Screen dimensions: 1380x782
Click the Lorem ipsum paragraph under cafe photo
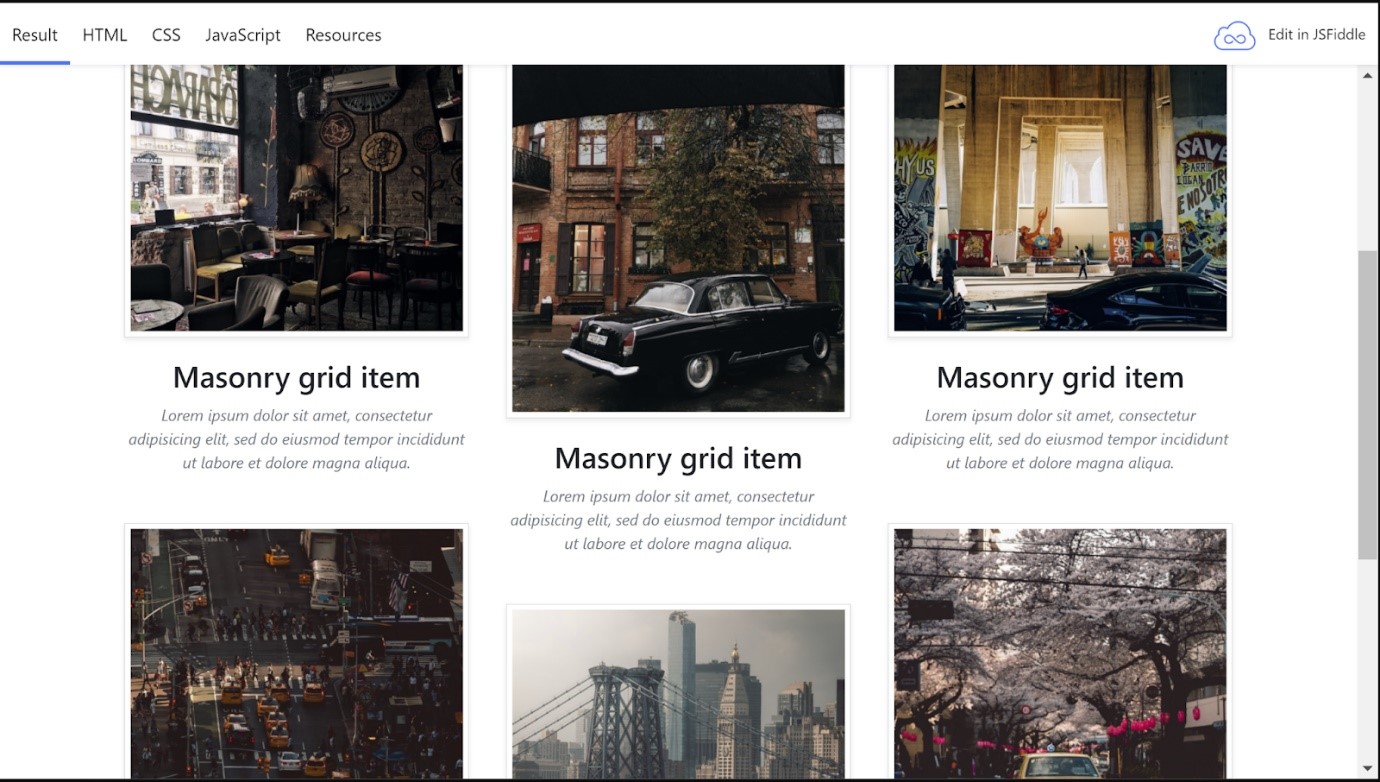click(297, 439)
